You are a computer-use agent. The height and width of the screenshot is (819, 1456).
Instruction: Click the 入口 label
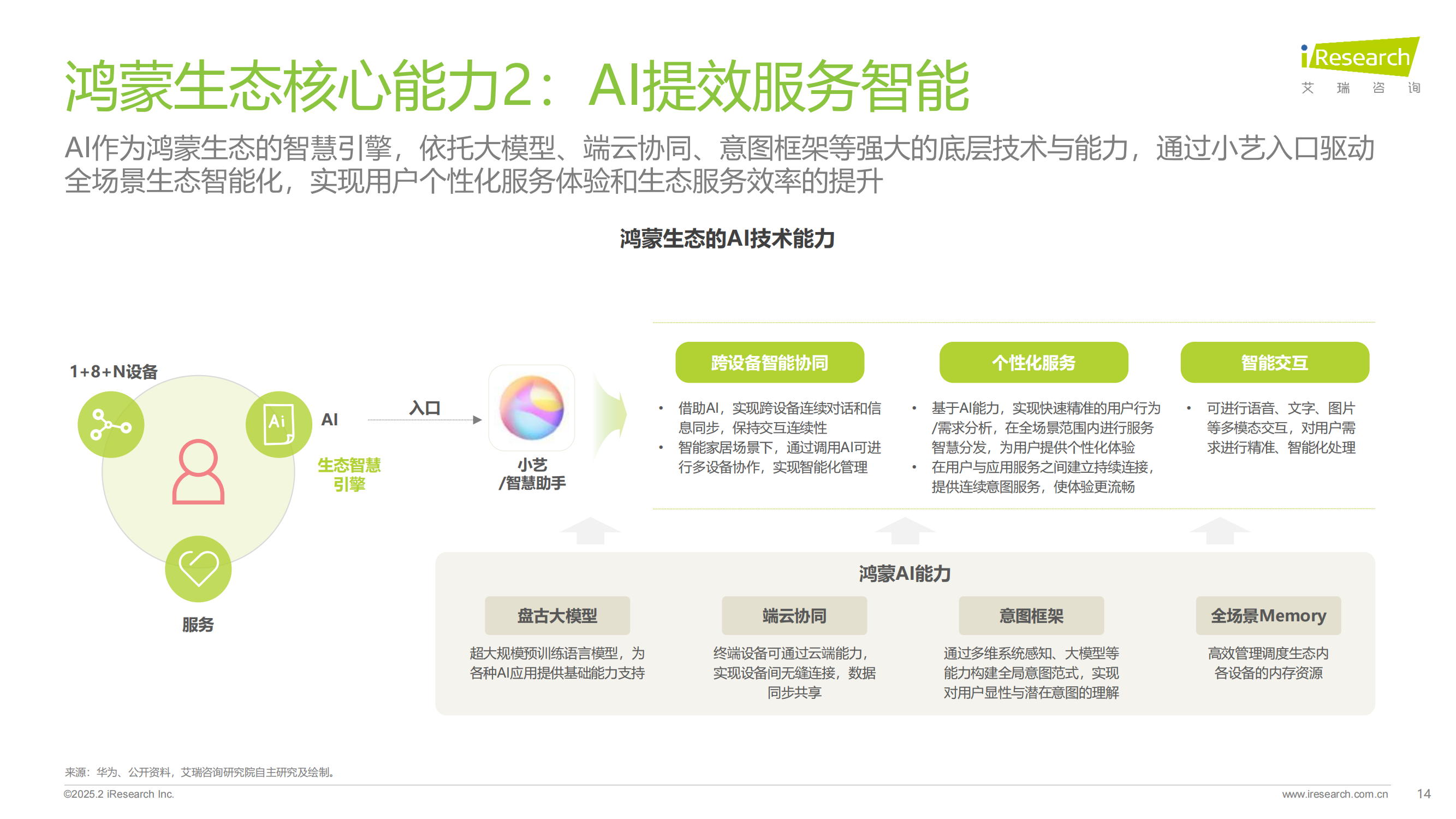pos(425,407)
